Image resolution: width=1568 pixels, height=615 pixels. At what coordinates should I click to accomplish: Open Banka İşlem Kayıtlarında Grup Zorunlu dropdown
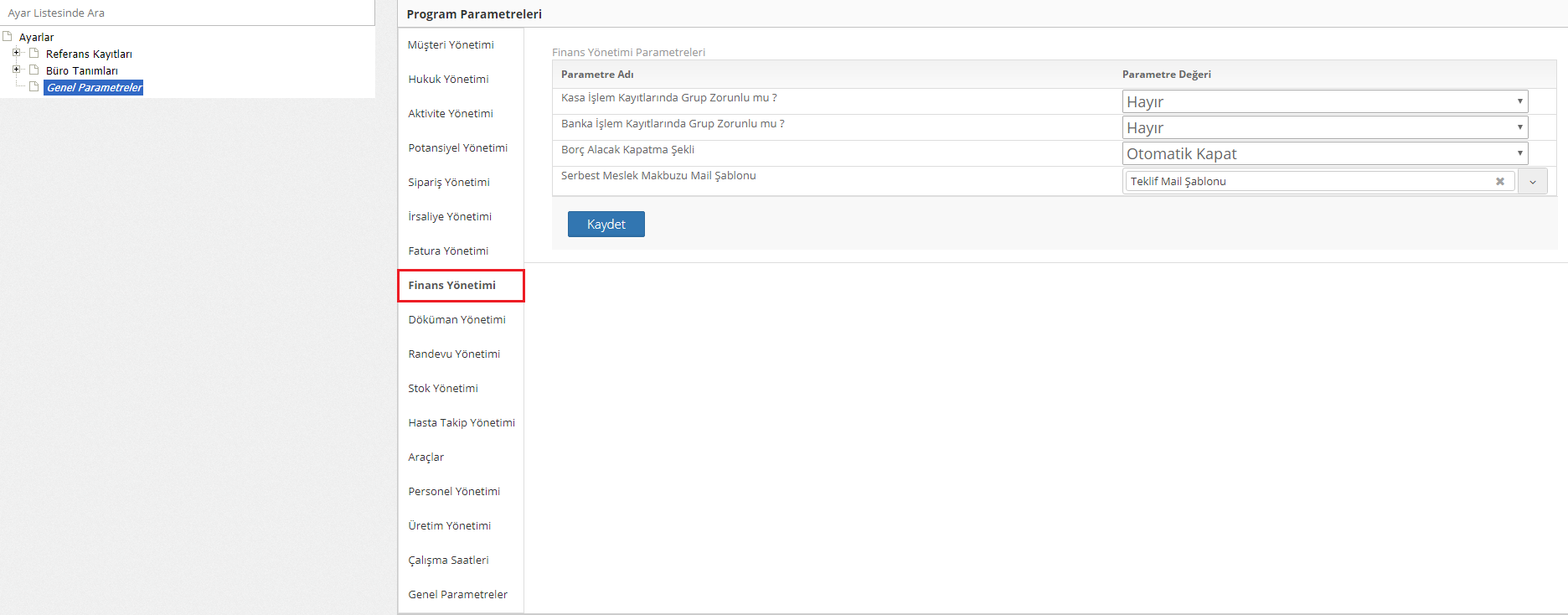tap(1324, 127)
